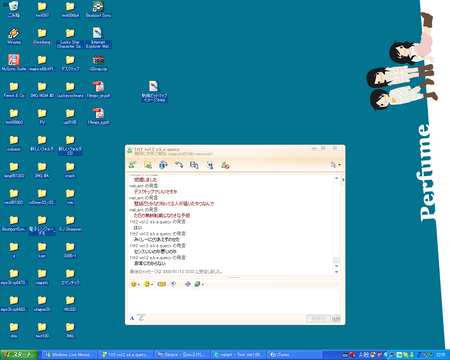The image size is (450, 360).
Task: Select the lower 19maps PDF icon below it
Action: 98,116
